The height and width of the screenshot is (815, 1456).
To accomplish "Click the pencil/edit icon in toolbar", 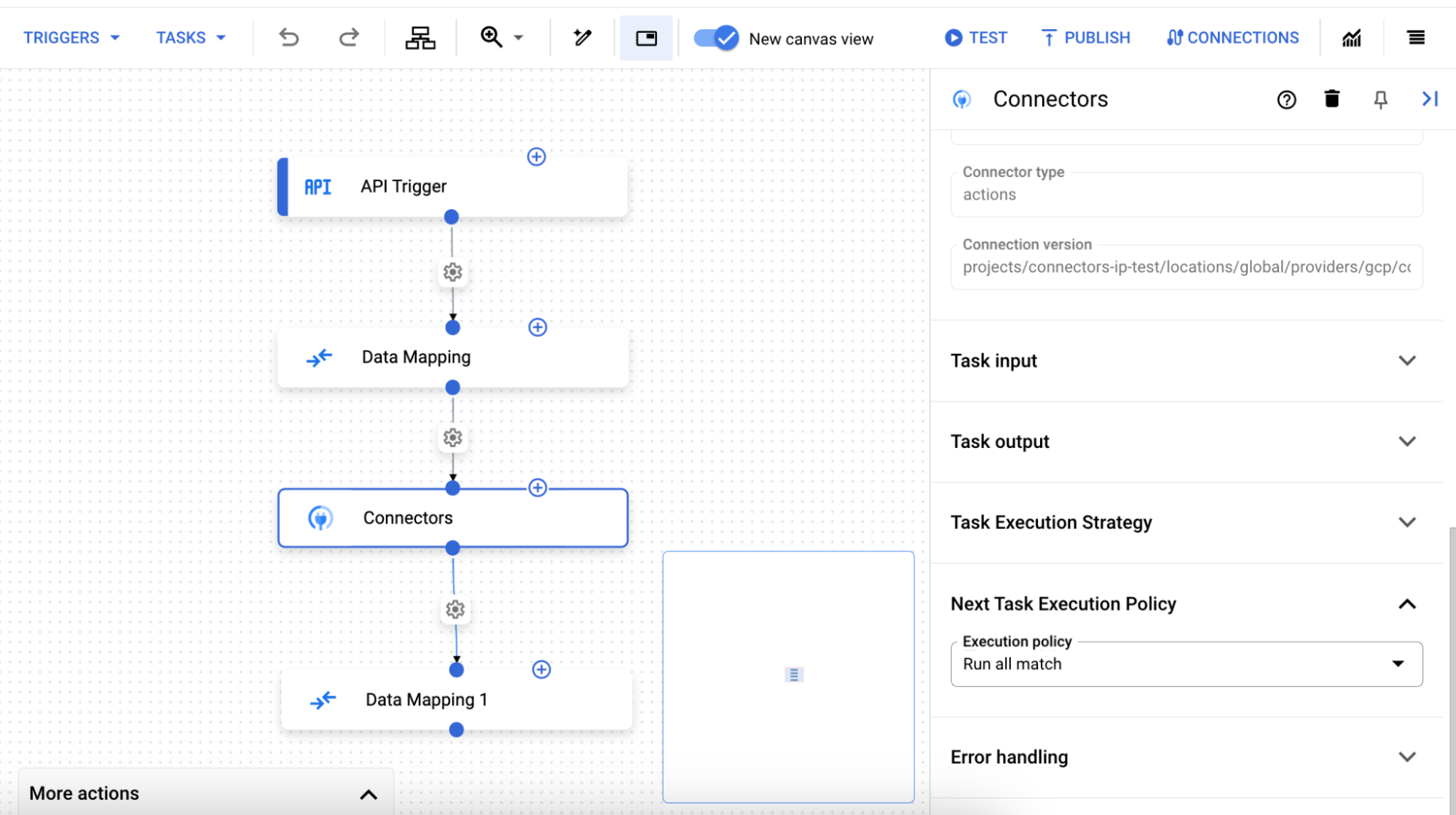I will point(582,37).
